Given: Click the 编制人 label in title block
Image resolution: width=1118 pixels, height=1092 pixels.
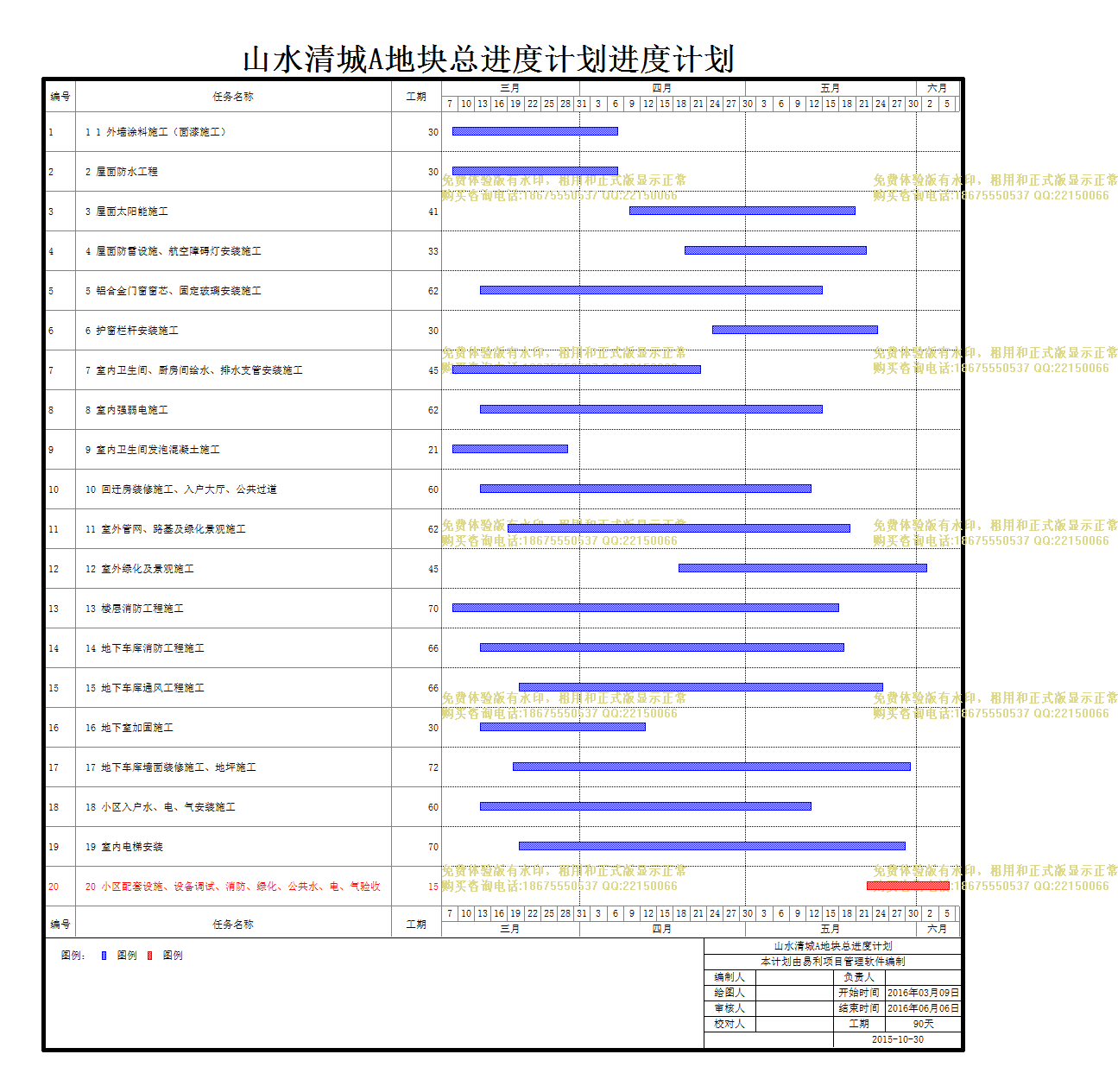Looking at the screenshot, I should (x=730, y=977).
